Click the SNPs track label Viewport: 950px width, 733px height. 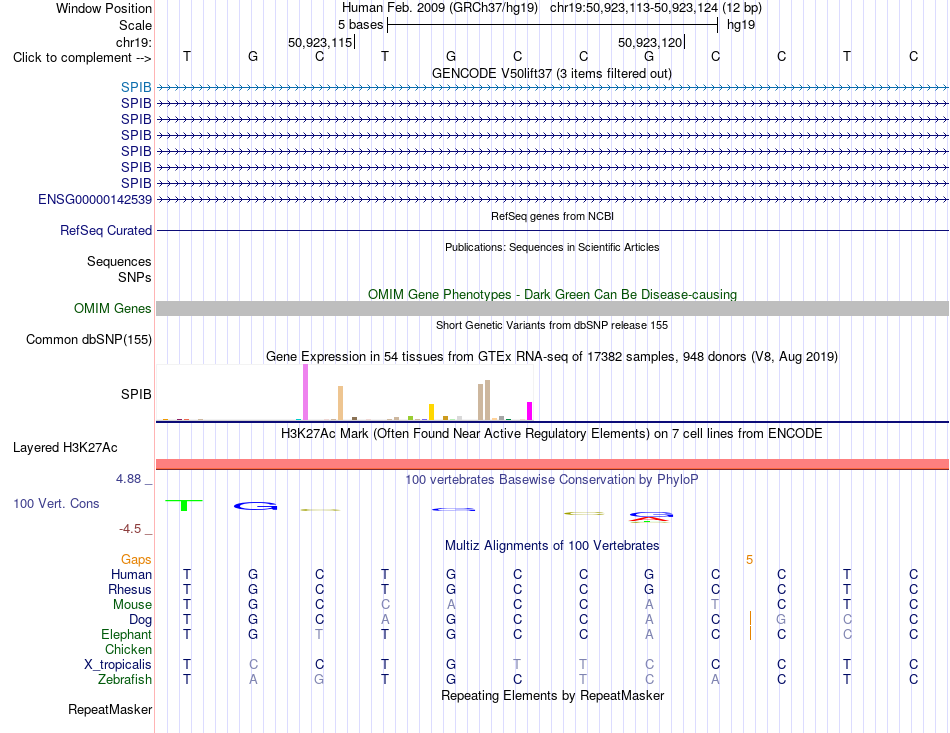point(135,277)
